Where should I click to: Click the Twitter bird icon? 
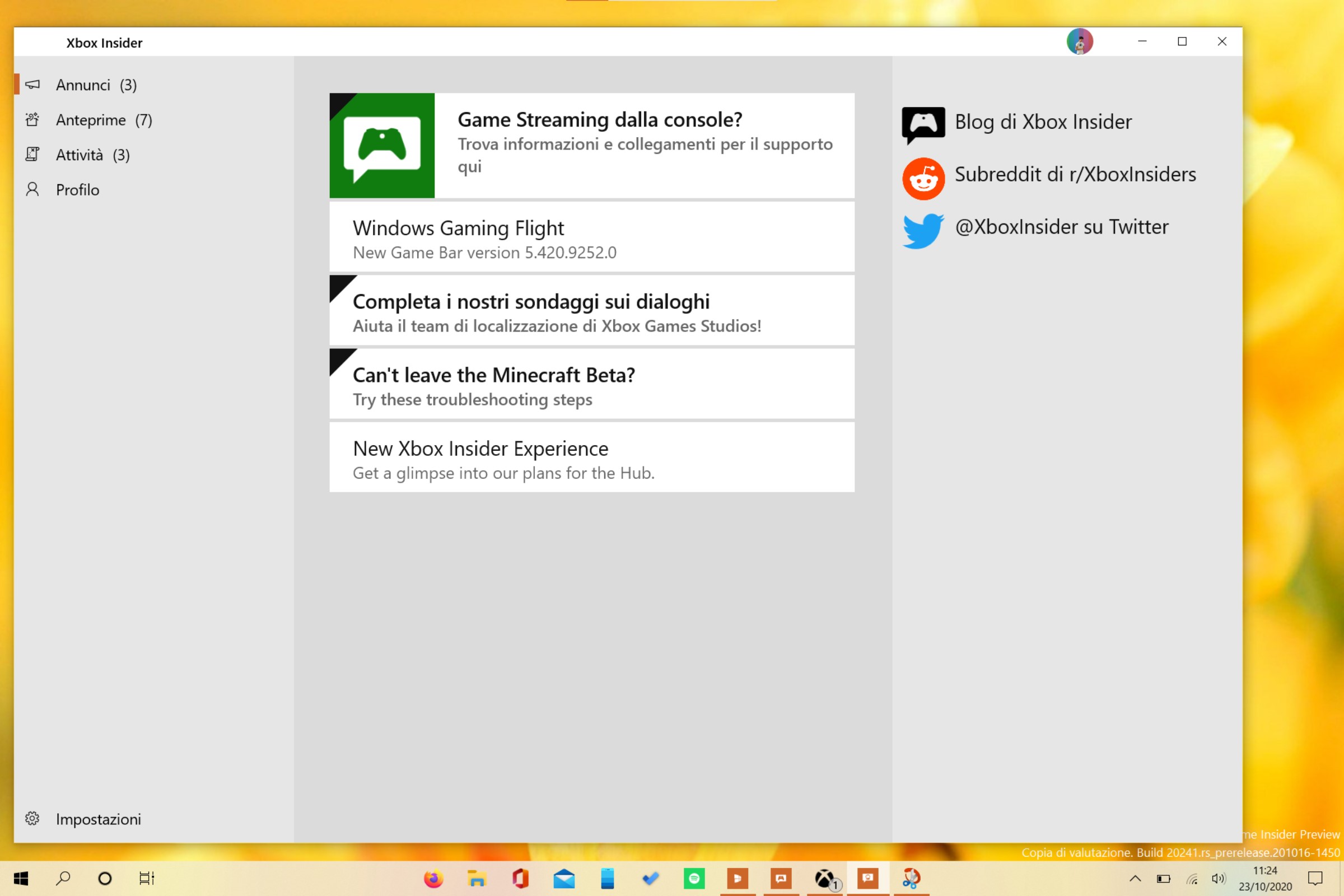[x=923, y=231]
